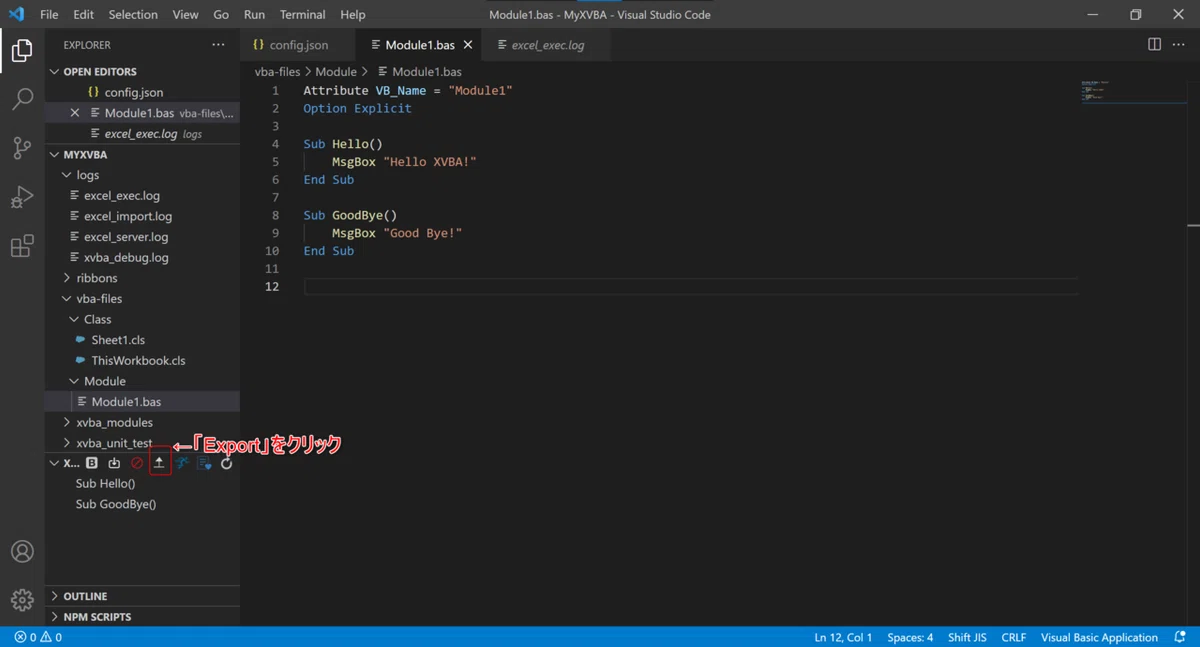Split the editor to the right
The width and height of the screenshot is (1200, 647).
[x=1154, y=45]
